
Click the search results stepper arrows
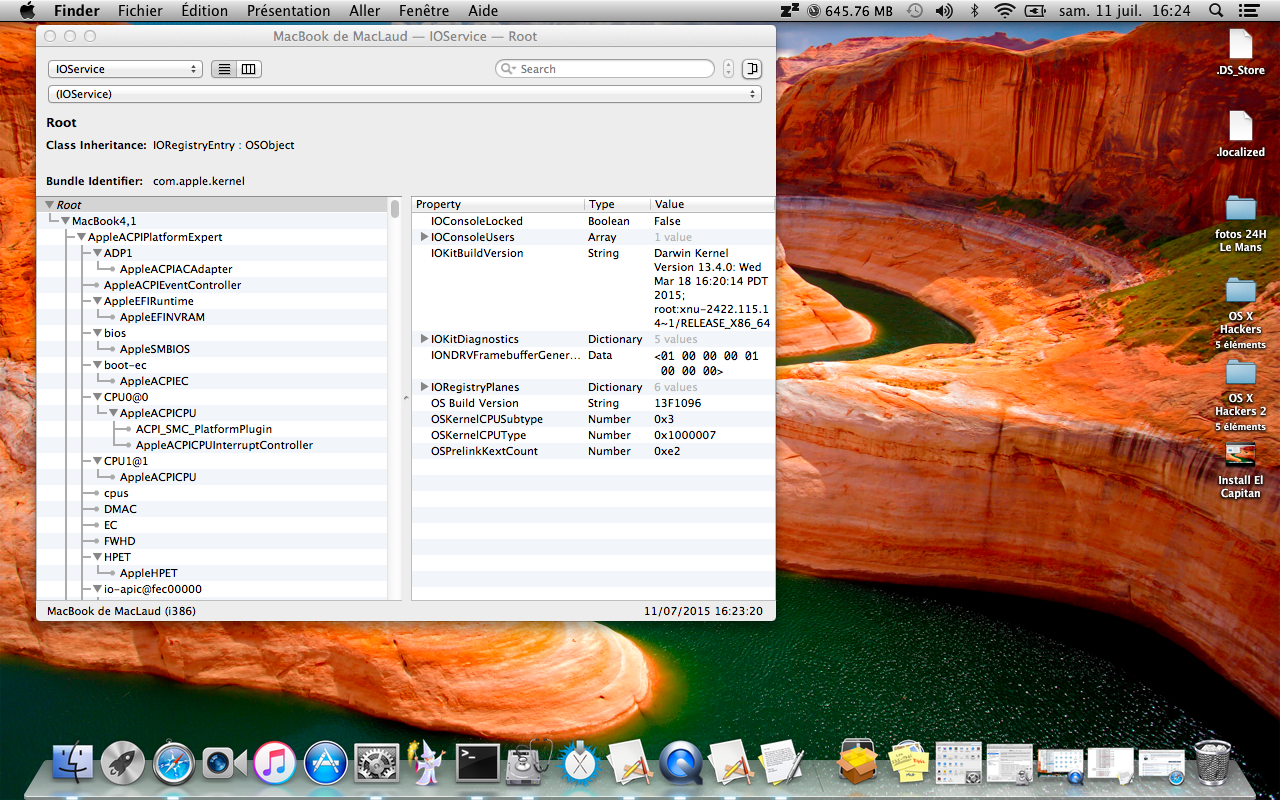tap(728, 69)
